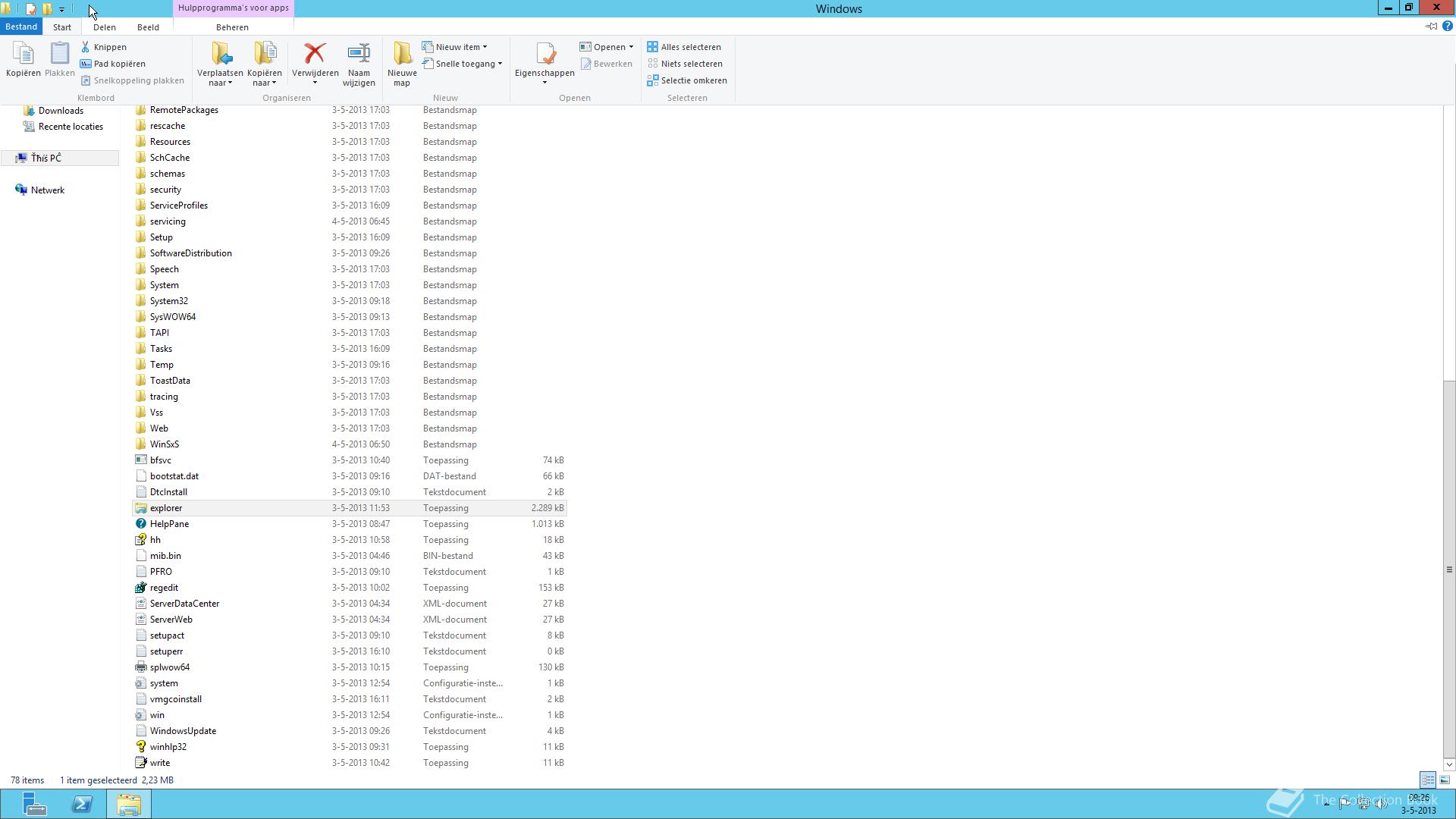Viewport: 1456px width, 819px height.
Task: Click the Bewerken ribbon button
Action: 607,64
